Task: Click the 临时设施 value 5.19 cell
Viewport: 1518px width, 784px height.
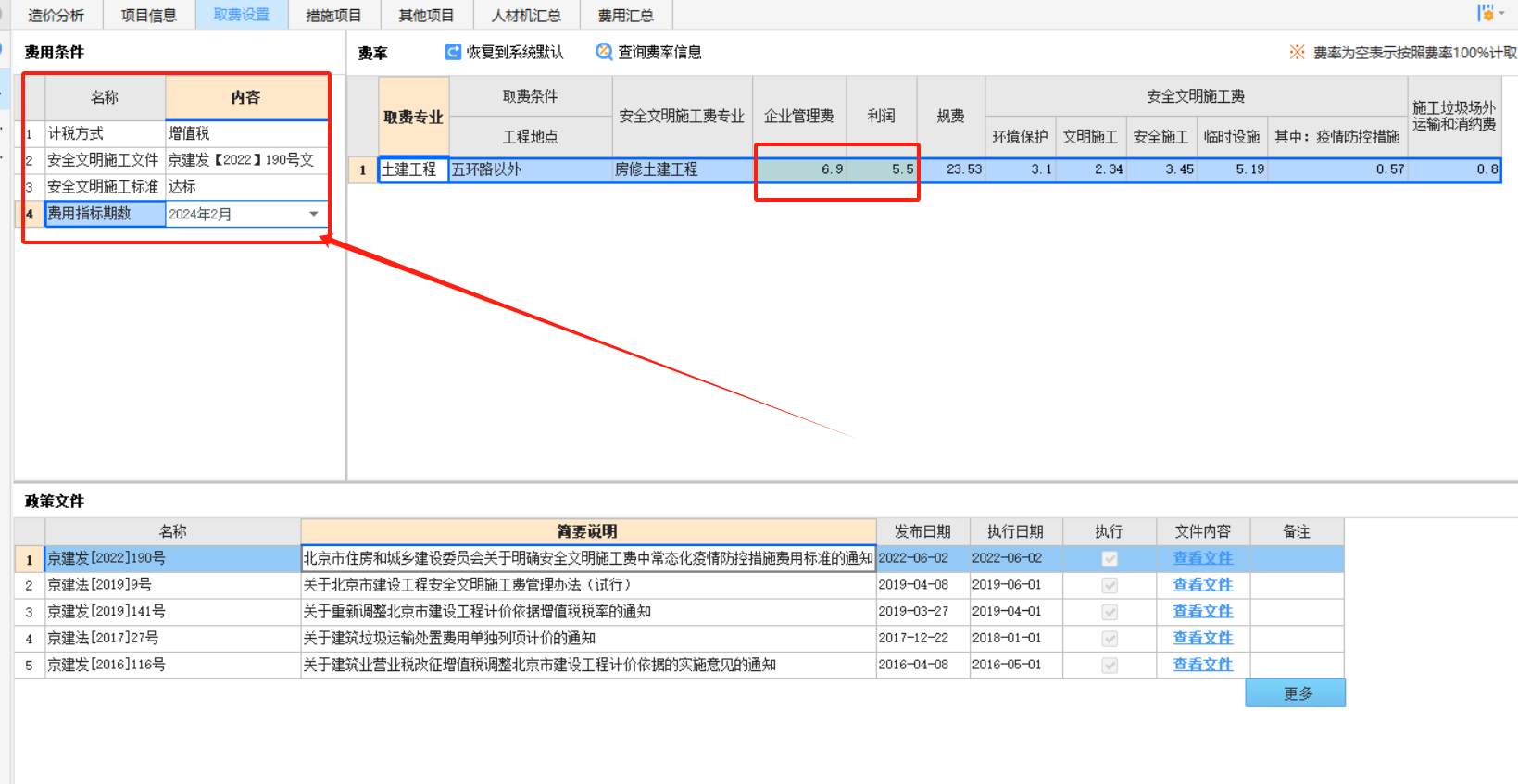Action: [x=1232, y=169]
